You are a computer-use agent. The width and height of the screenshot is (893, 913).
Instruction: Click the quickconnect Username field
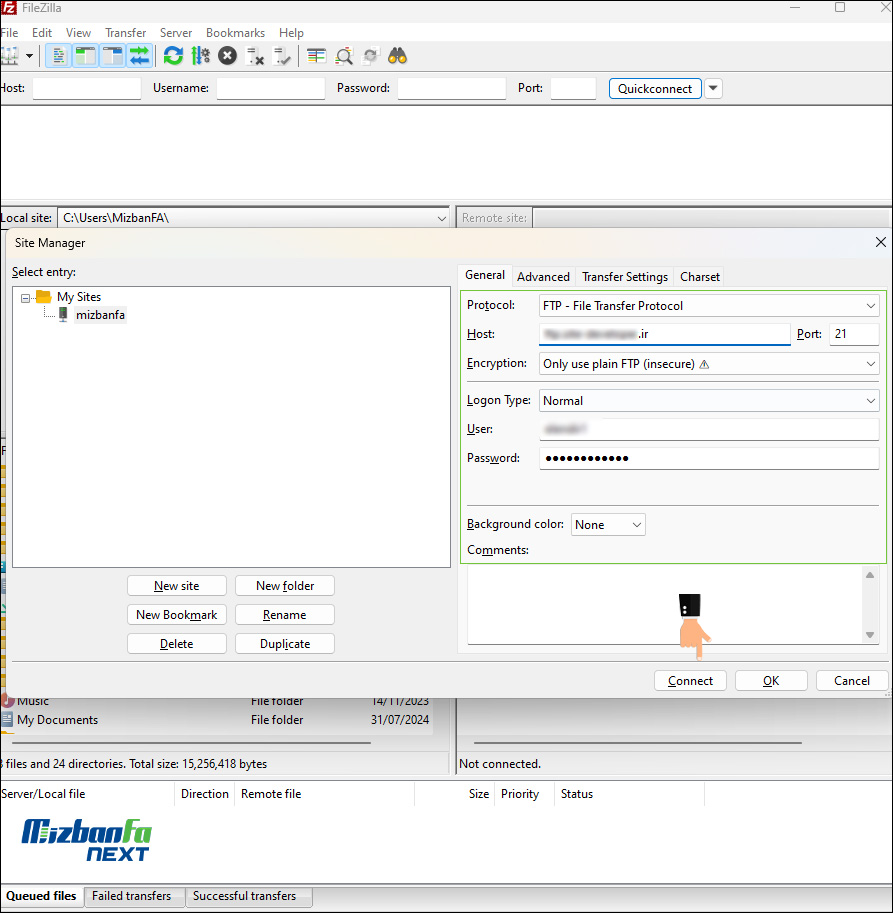271,89
